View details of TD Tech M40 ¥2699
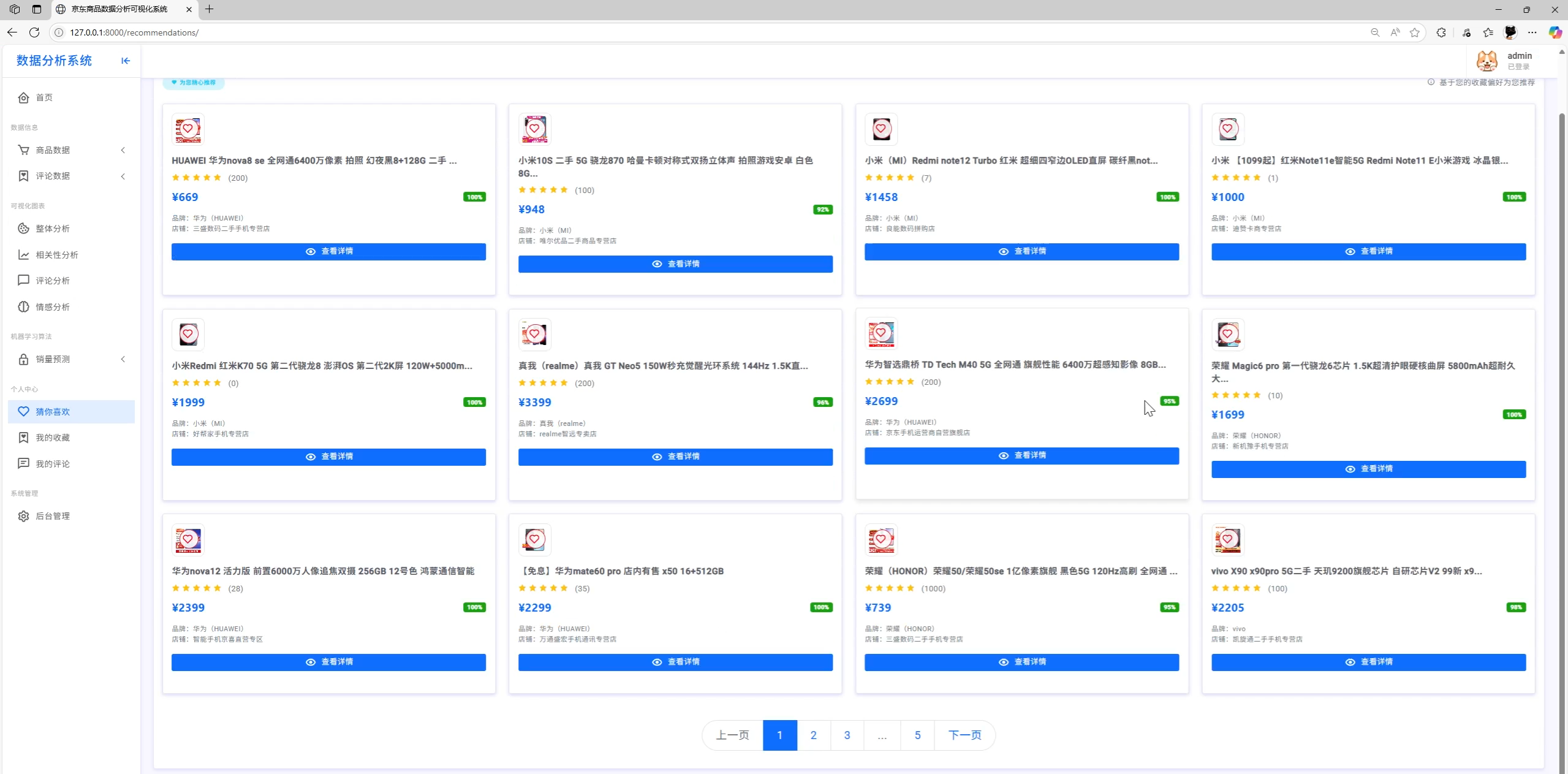 coord(1021,456)
